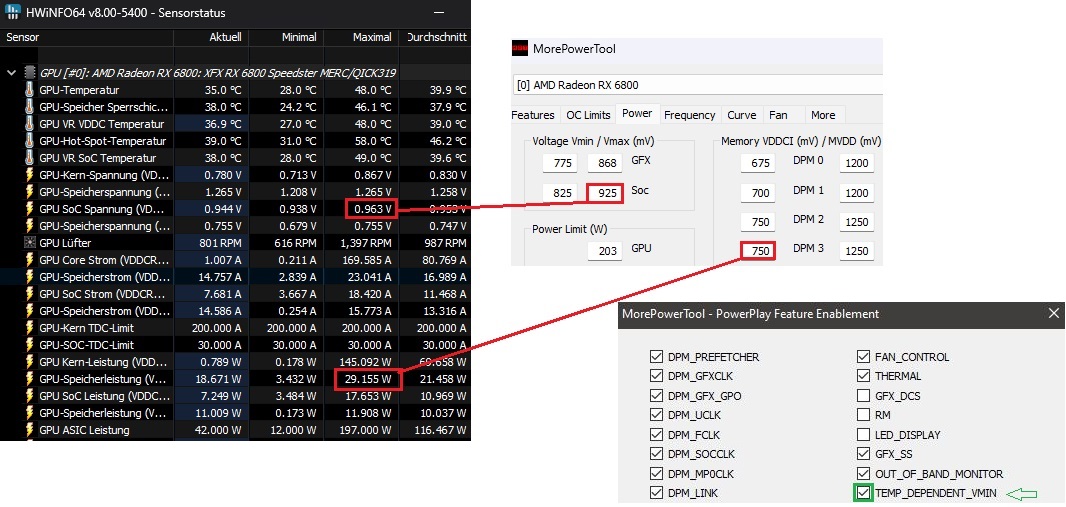This screenshot has width=1066, height=507.
Task: Open the OC Limits tab
Action: pyautogui.click(x=589, y=115)
